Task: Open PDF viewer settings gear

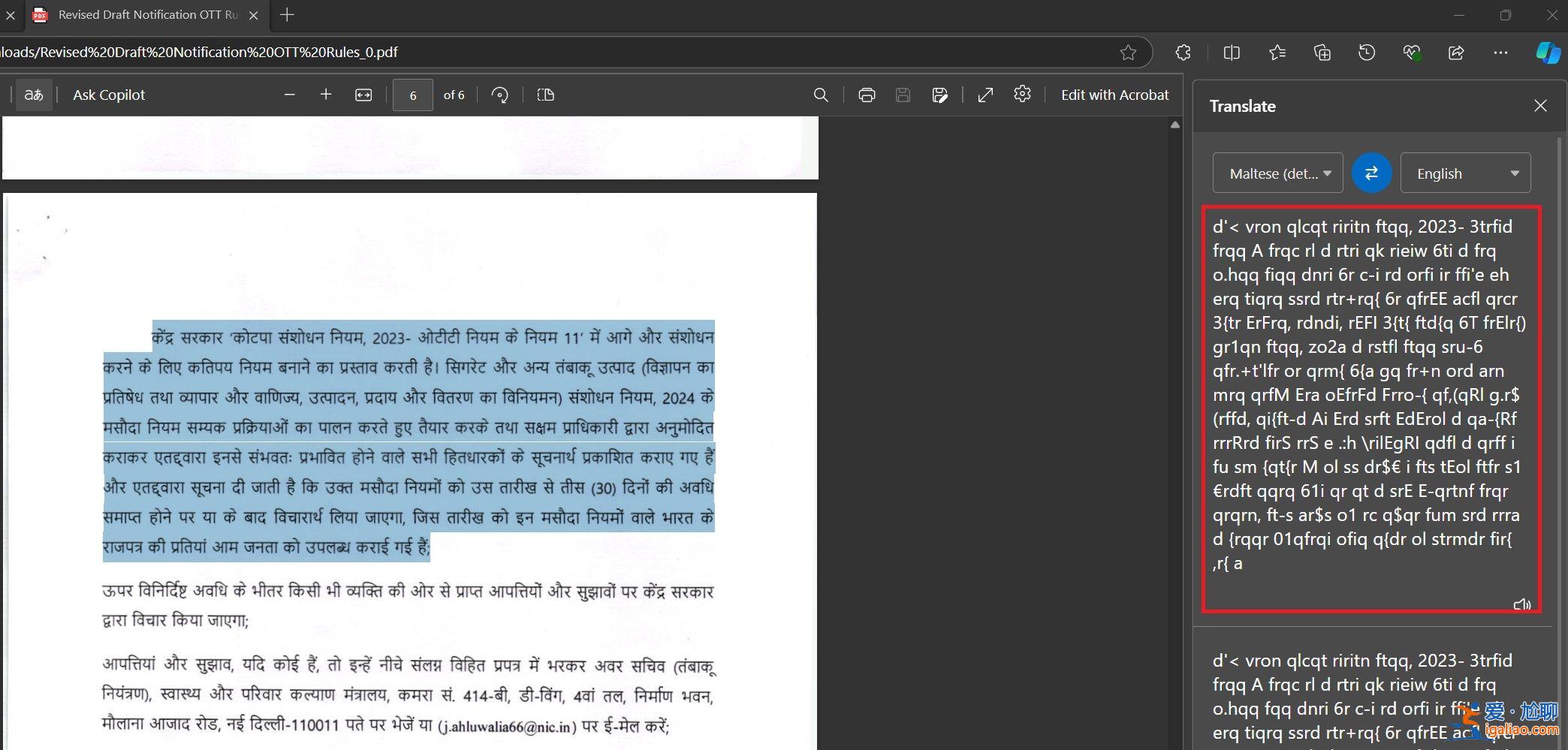Action: pyautogui.click(x=1022, y=95)
